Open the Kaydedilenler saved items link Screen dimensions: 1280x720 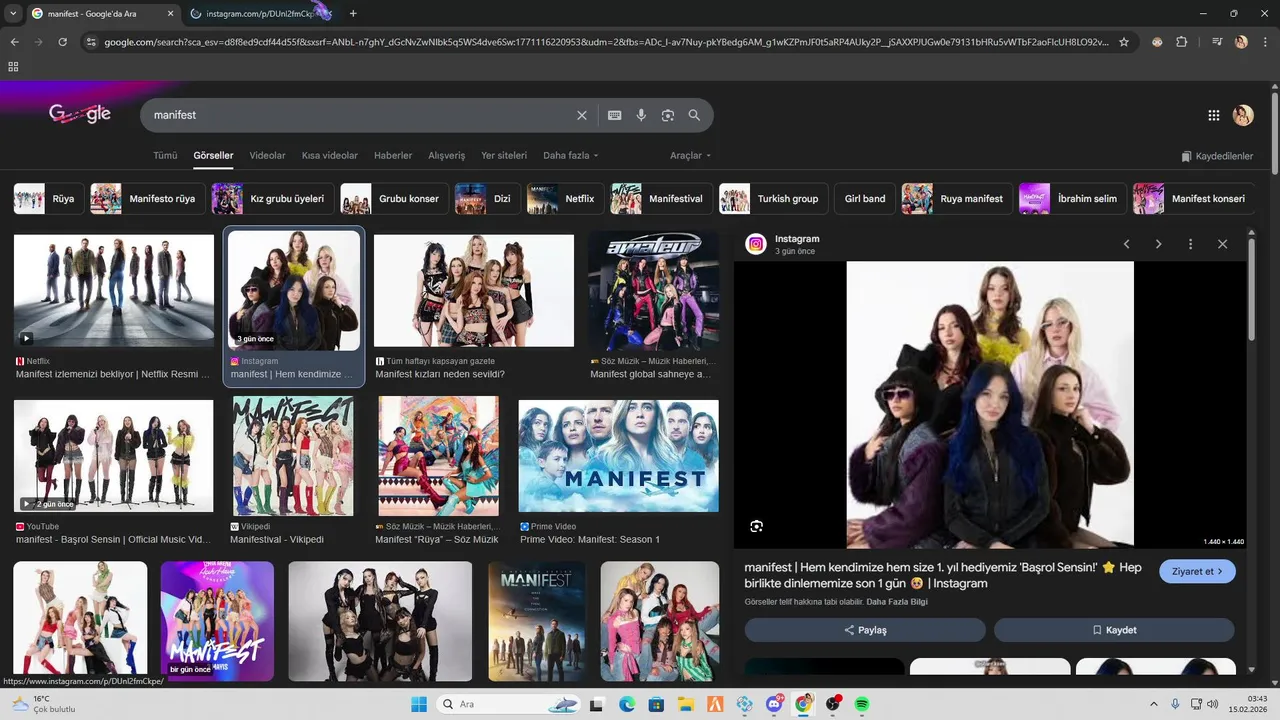point(1217,156)
